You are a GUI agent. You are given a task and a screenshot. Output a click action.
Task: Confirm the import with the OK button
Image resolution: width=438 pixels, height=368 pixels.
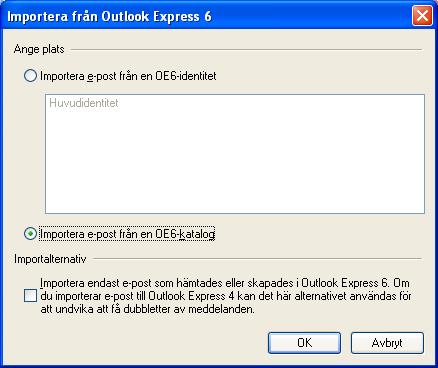(x=304, y=343)
